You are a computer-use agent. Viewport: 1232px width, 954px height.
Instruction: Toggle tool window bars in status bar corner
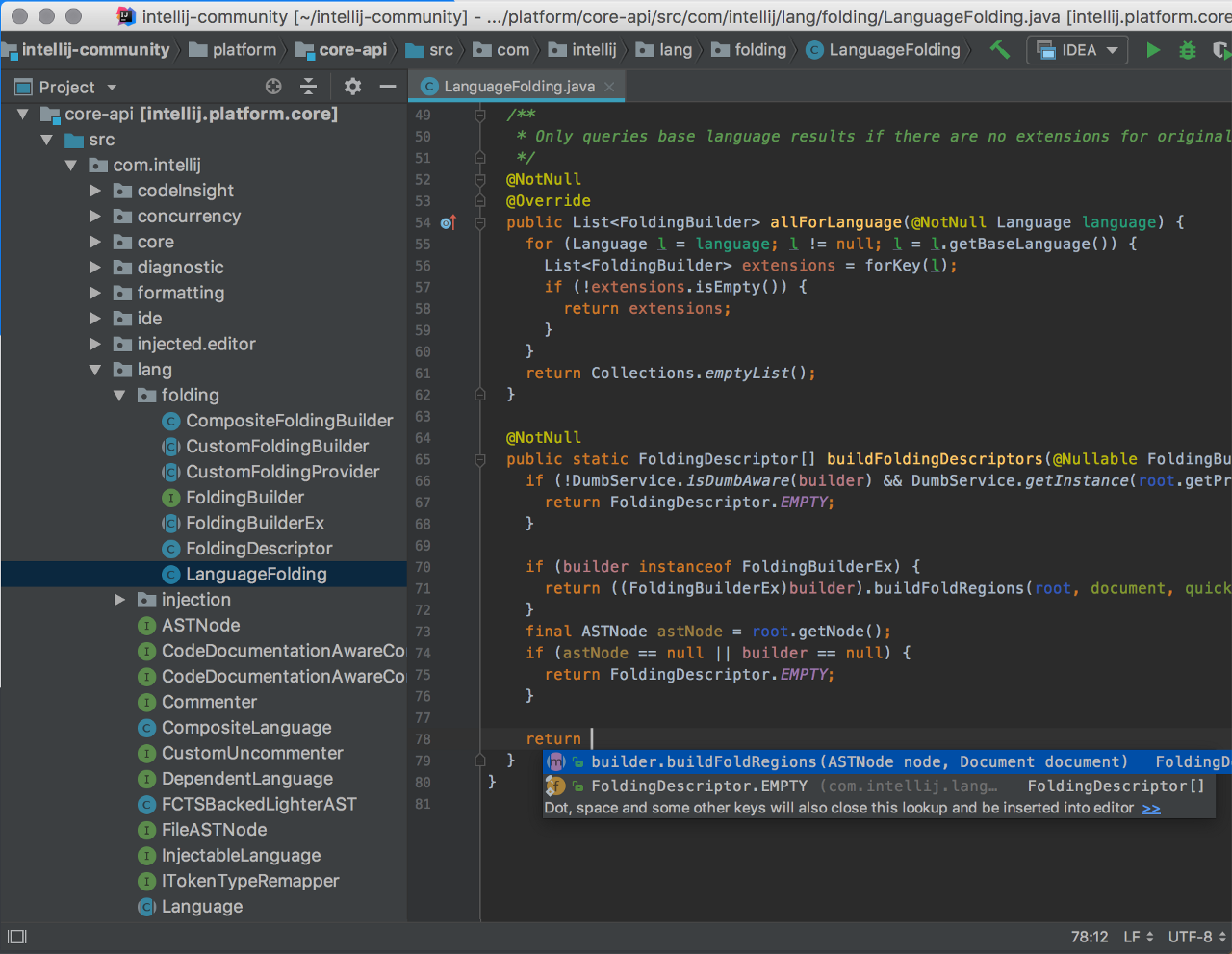tap(17, 937)
